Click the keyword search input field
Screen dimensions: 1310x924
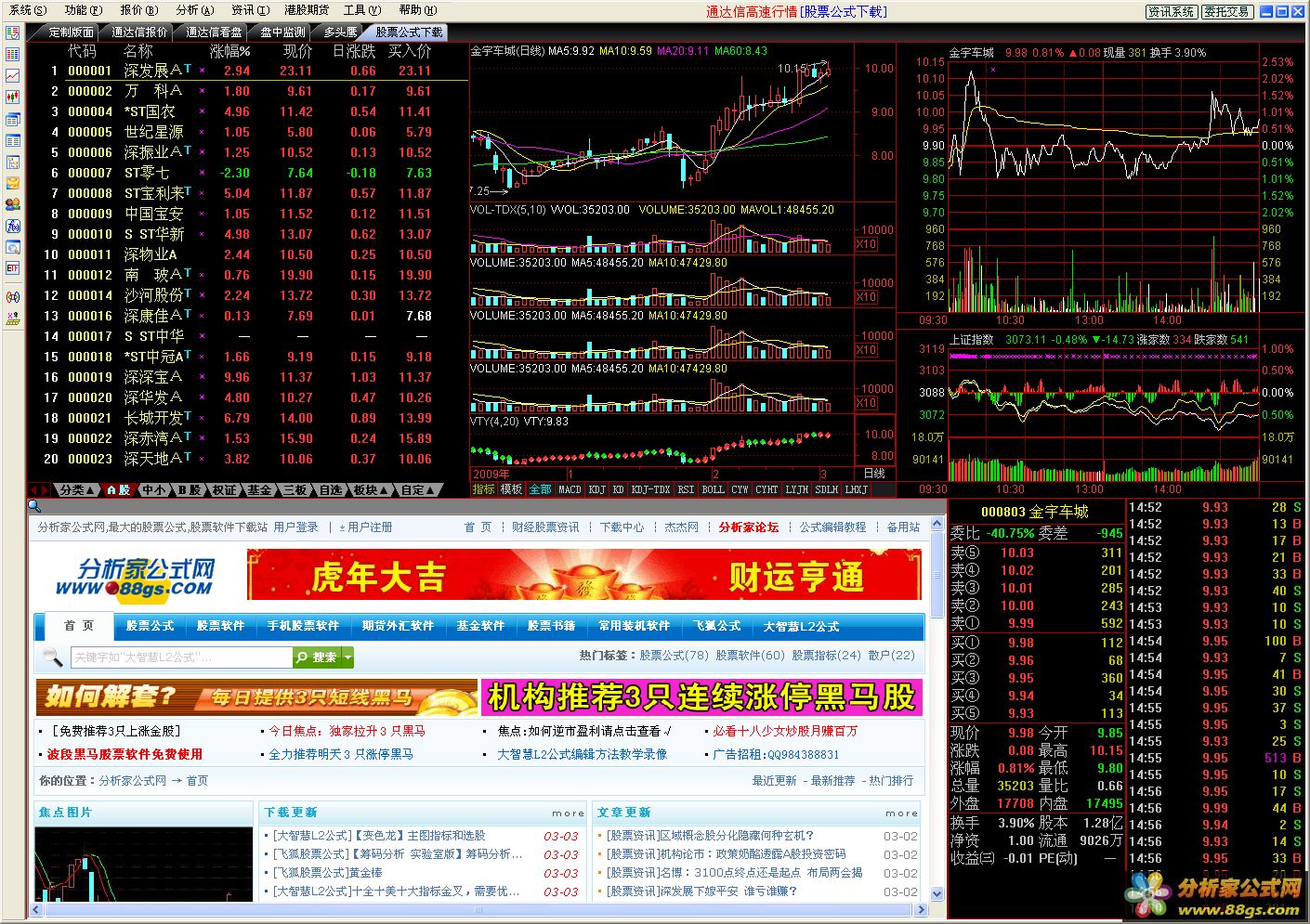[x=182, y=657]
